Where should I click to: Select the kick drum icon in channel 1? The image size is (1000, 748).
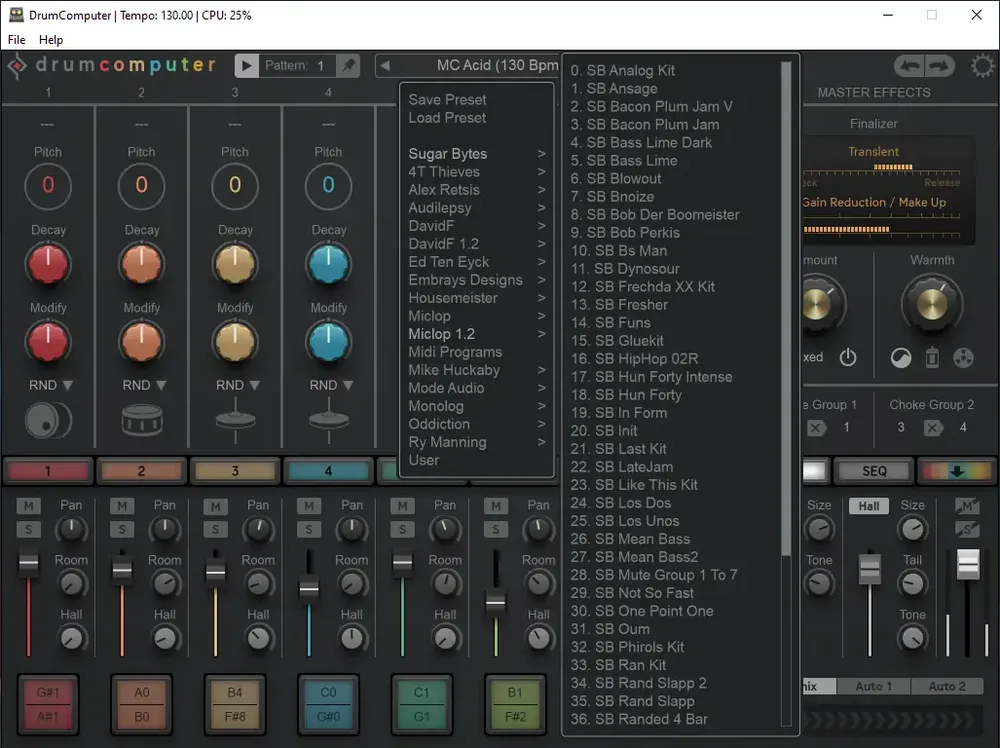coord(48,421)
